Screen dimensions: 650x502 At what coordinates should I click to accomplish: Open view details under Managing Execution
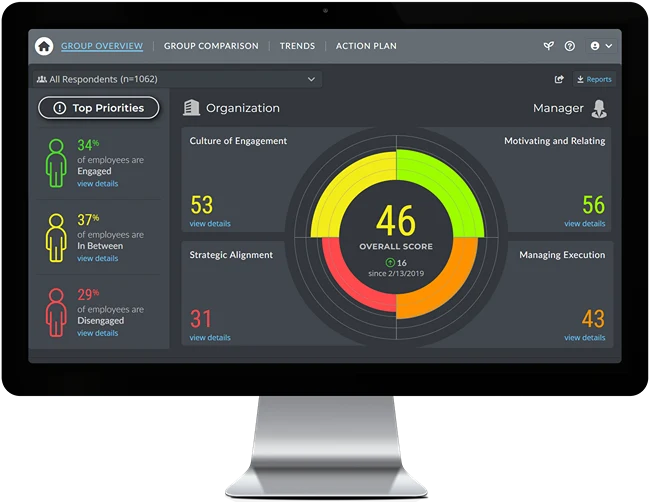[x=584, y=338]
